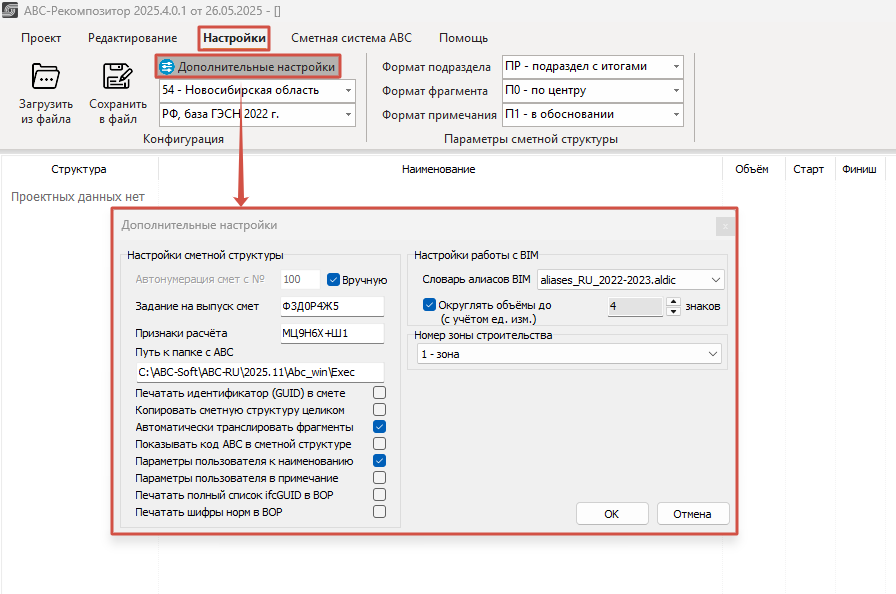Click the Проектных данных нет text

coord(78,196)
